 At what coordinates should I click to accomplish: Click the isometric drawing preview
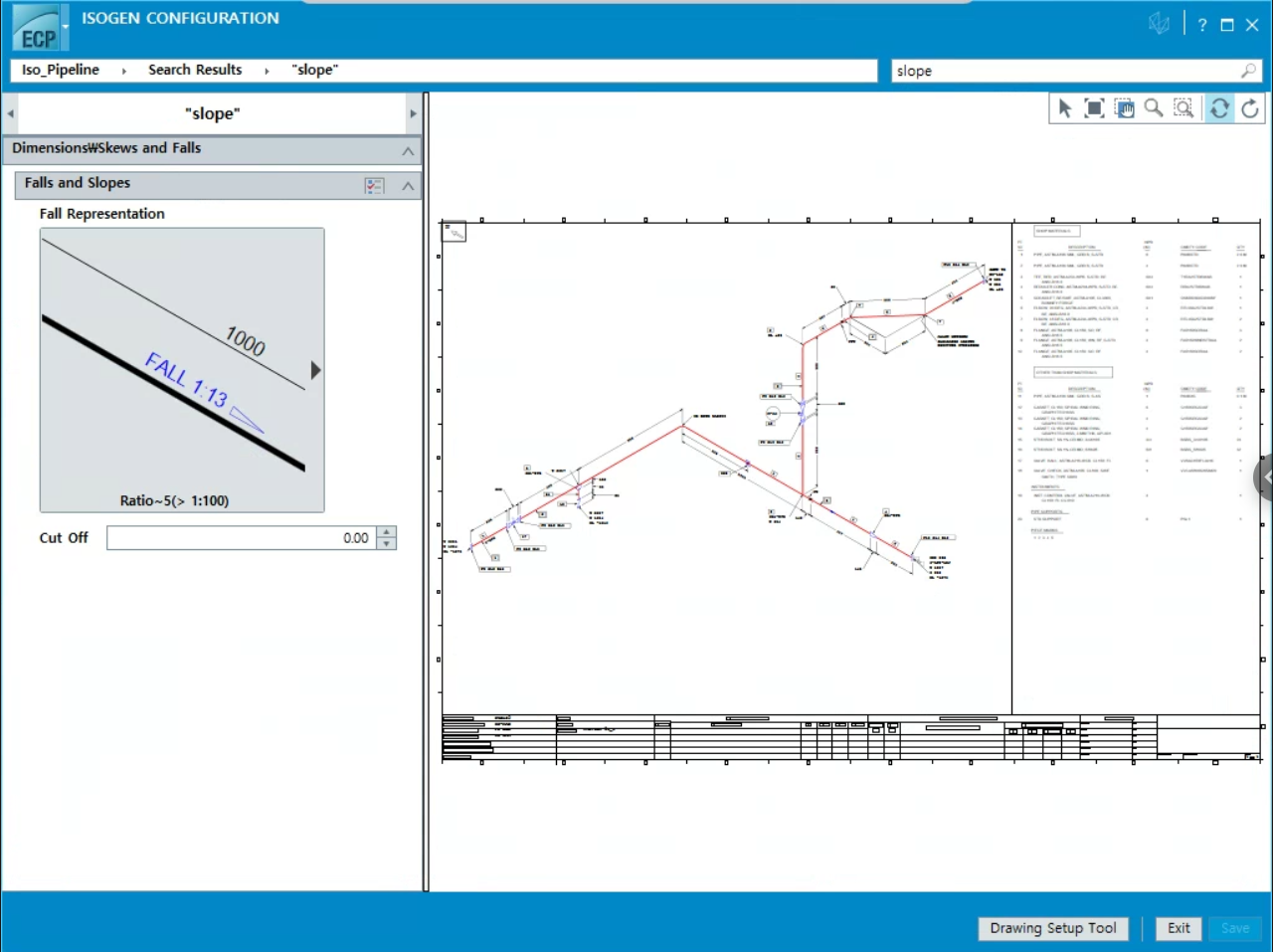point(851,492)
